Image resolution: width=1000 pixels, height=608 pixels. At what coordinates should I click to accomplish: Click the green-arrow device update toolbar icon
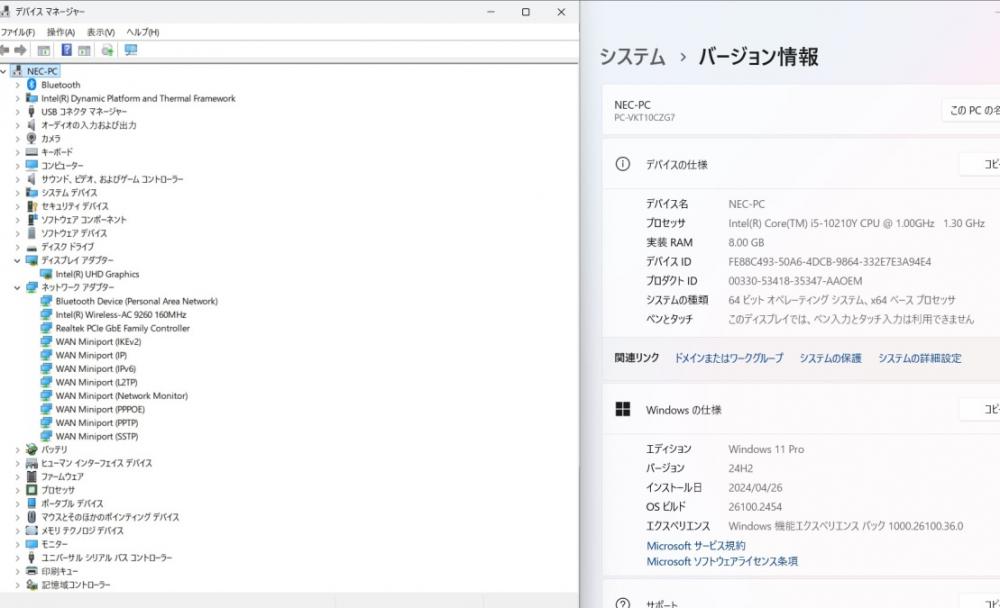107,50
